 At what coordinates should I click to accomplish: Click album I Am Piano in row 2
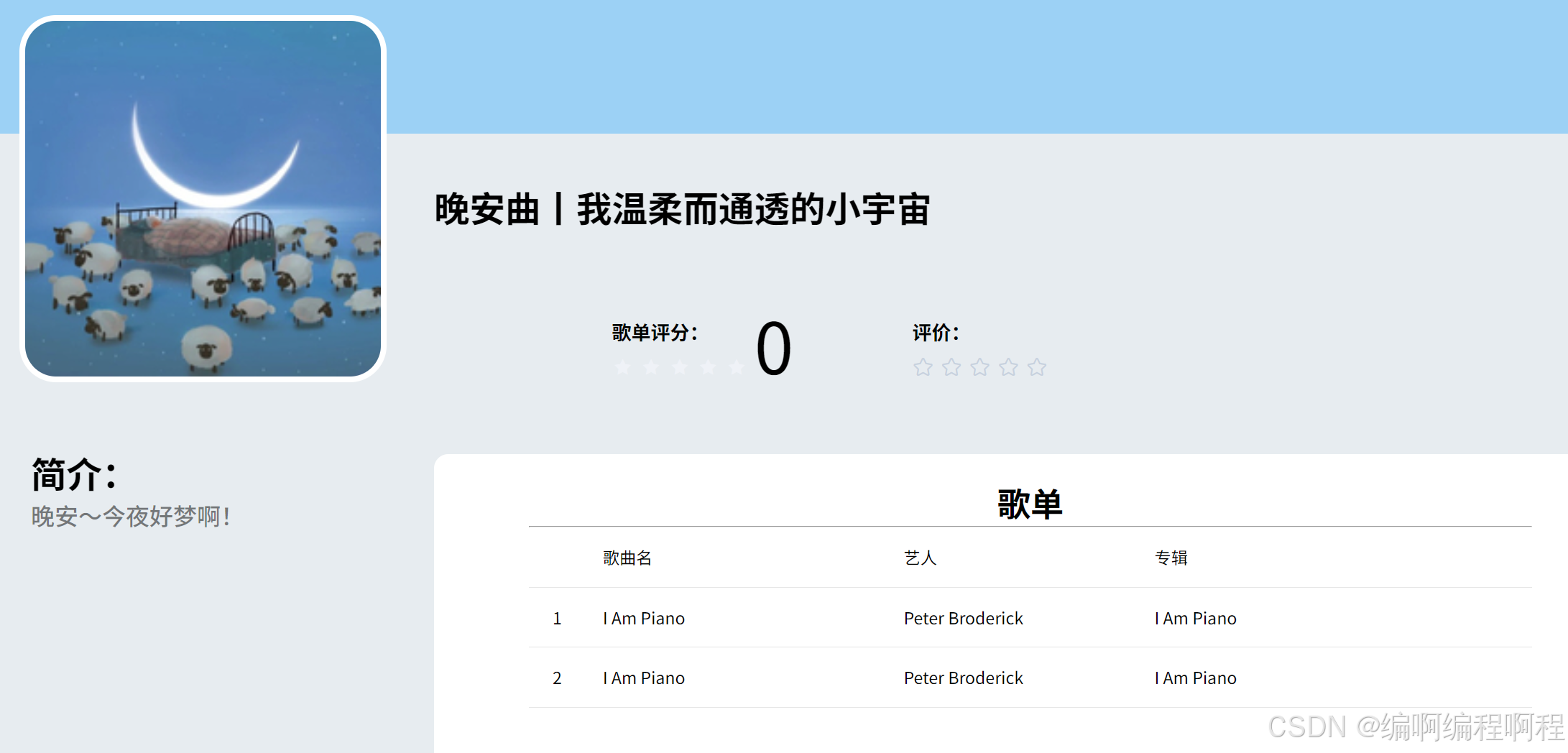[1196, 678]
